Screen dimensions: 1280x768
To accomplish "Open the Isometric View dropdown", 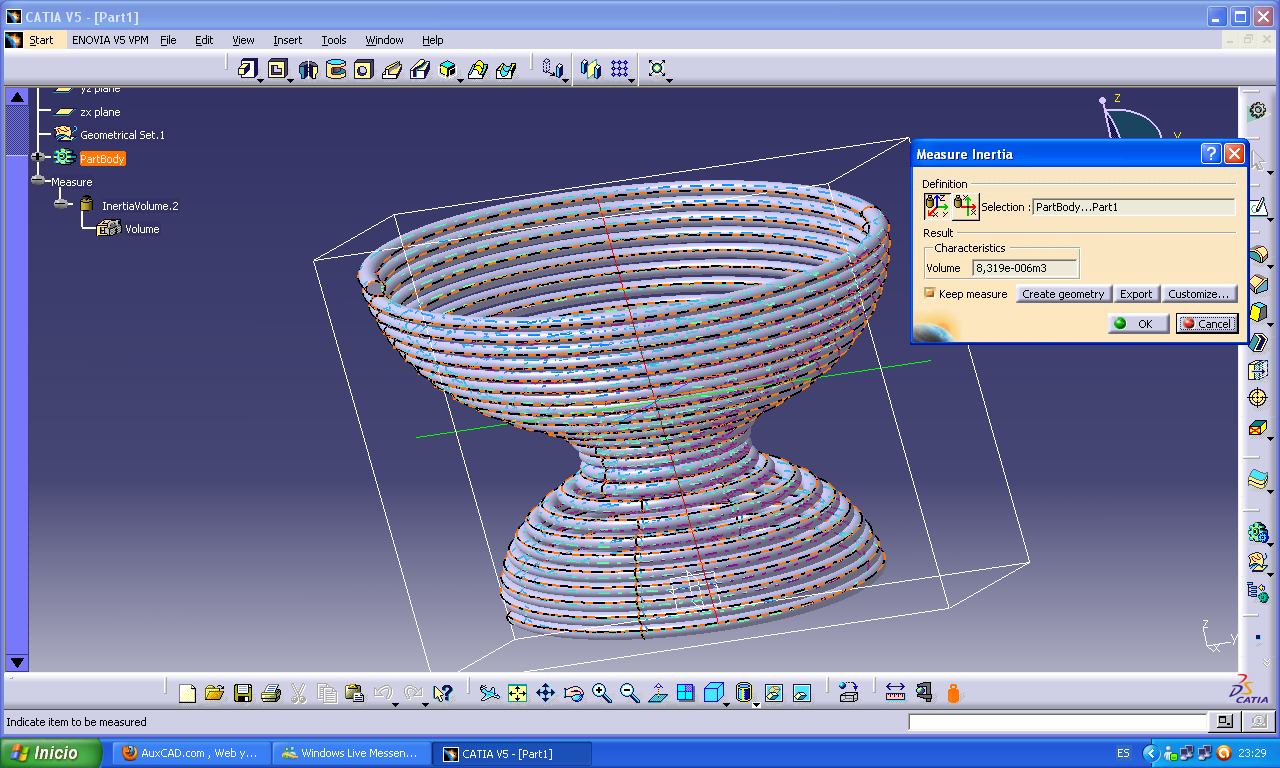I will (727, 703).
